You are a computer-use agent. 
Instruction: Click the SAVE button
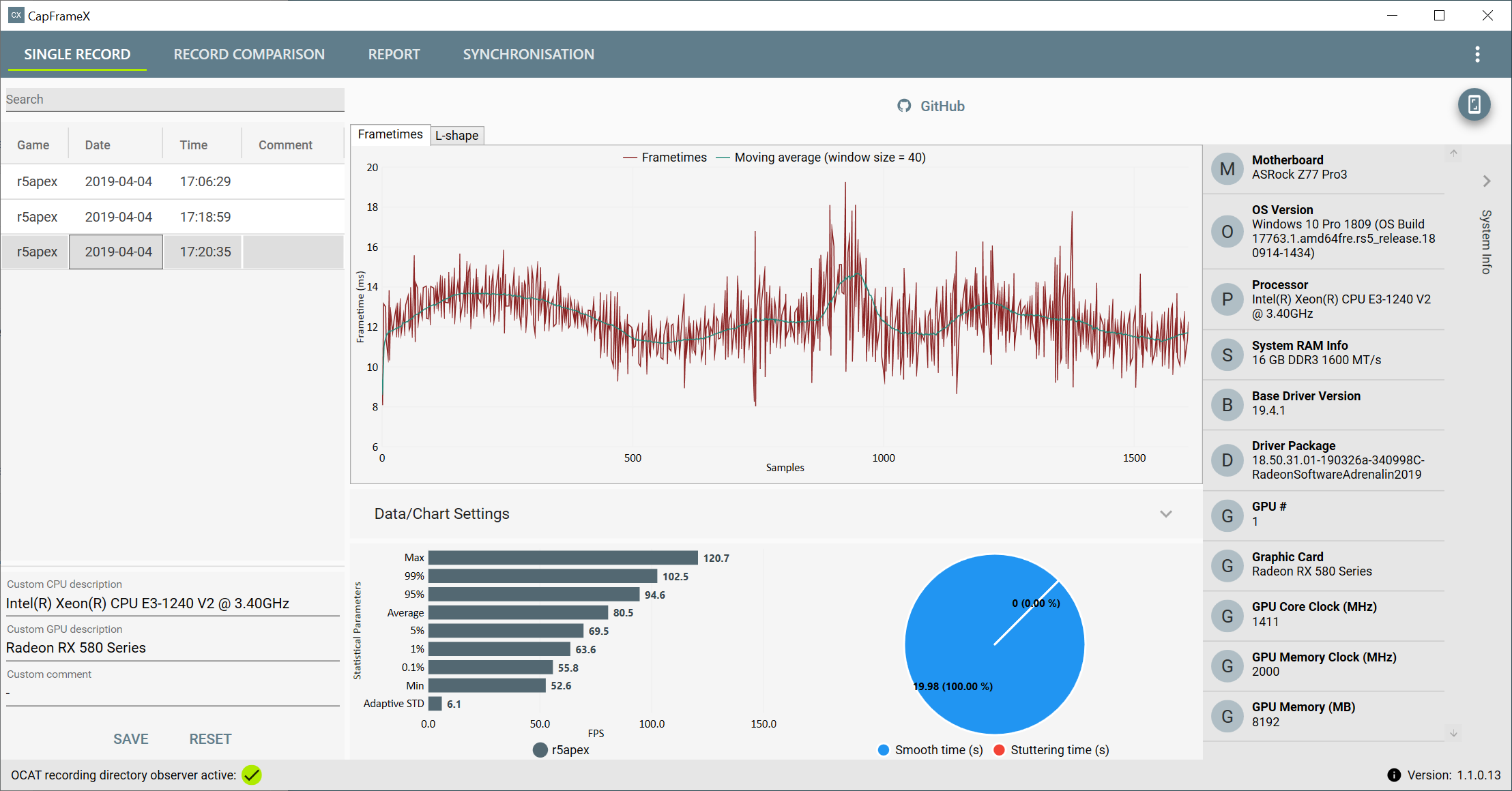pyautogui.click(x=131, y=739)
